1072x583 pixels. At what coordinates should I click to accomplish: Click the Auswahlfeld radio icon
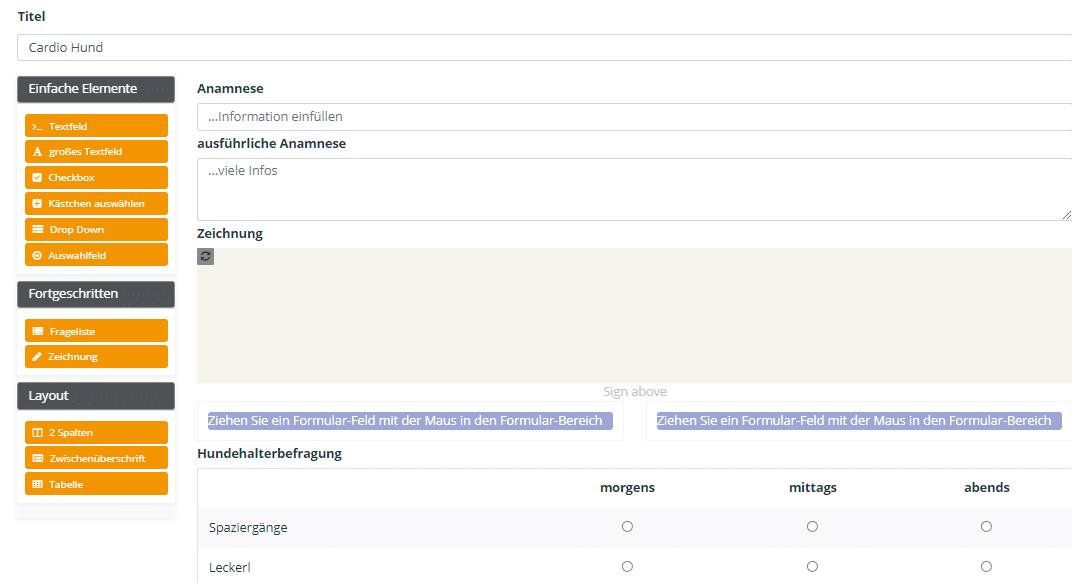tap(37, 256)
